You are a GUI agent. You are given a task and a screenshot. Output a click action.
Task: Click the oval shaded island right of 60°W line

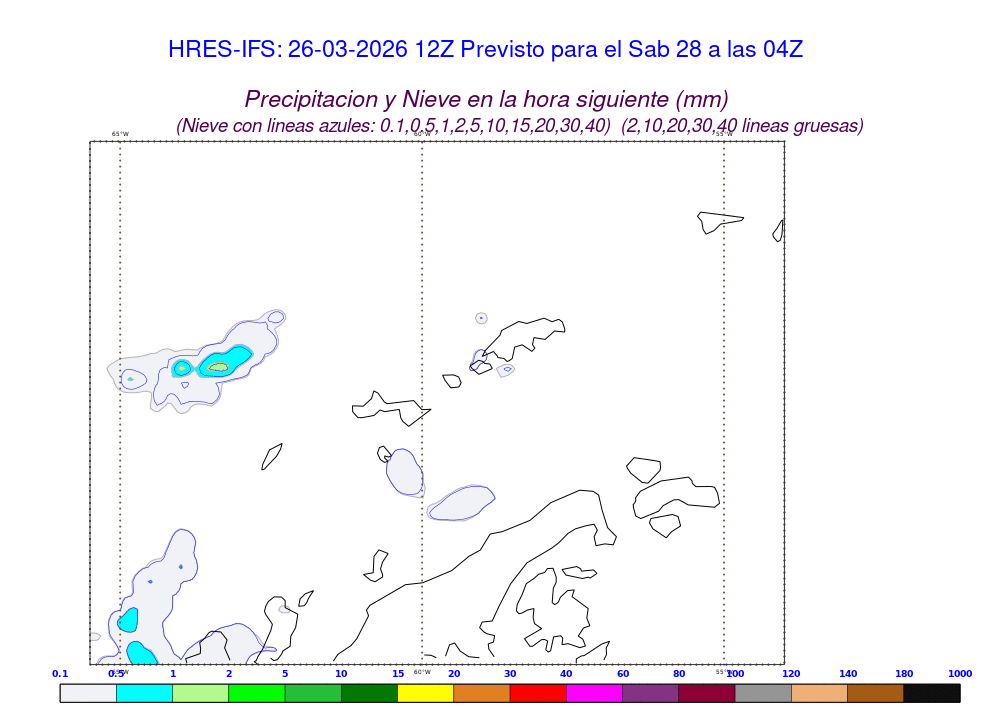tap(462, 502)
